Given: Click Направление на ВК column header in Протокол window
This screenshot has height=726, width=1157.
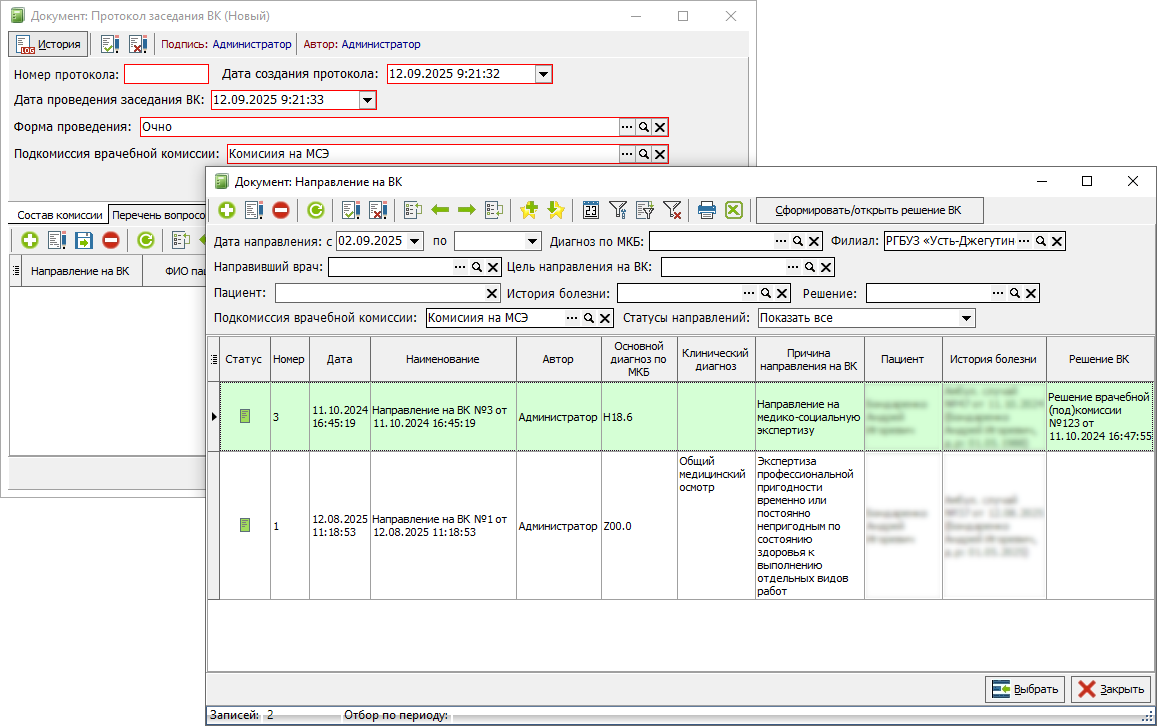Looking at the screenshot, I should tap(80, 272).
